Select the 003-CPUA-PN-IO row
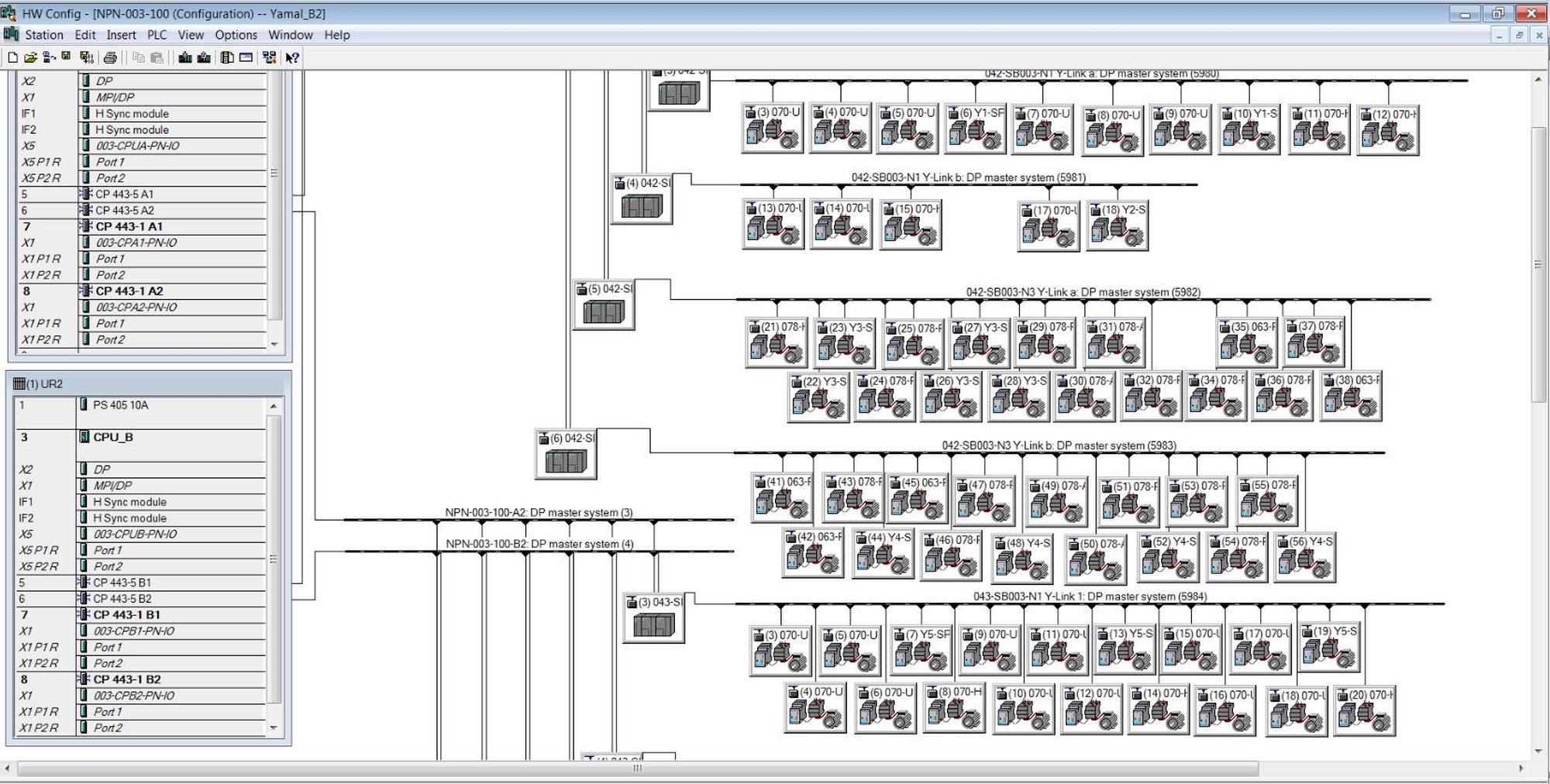Viewport: 1550px width, 784px height. point(142,146)
